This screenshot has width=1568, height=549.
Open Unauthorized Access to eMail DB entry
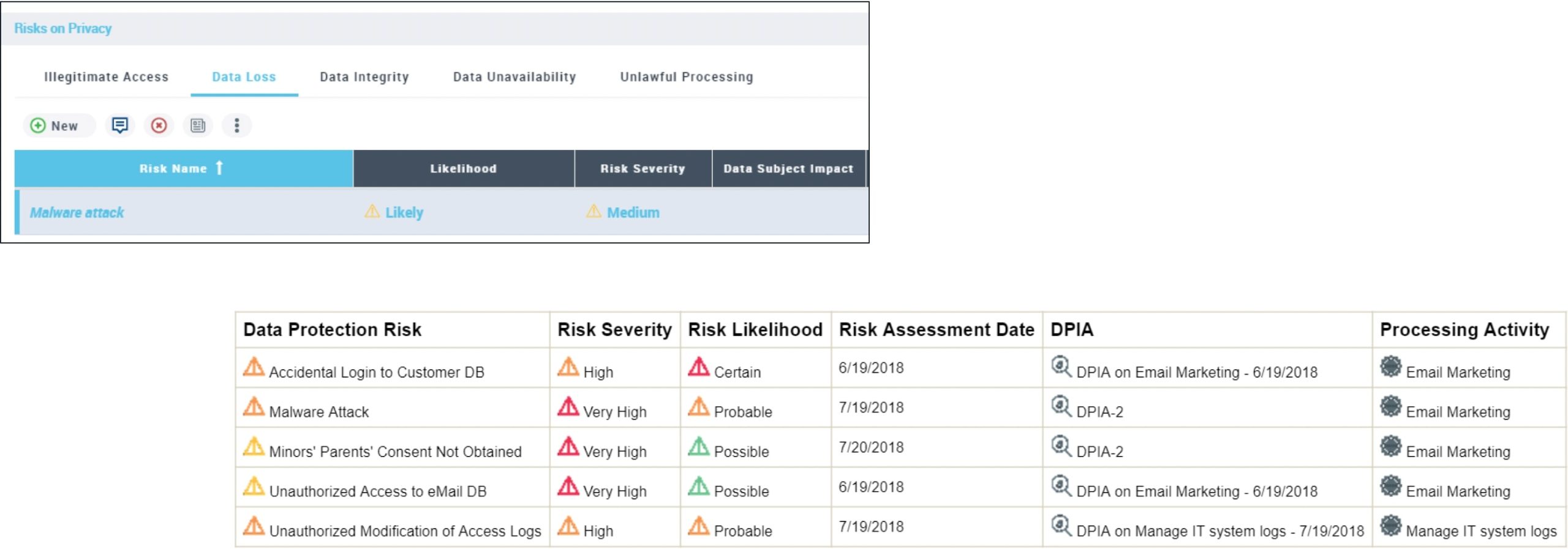click(x=377, y=491)
